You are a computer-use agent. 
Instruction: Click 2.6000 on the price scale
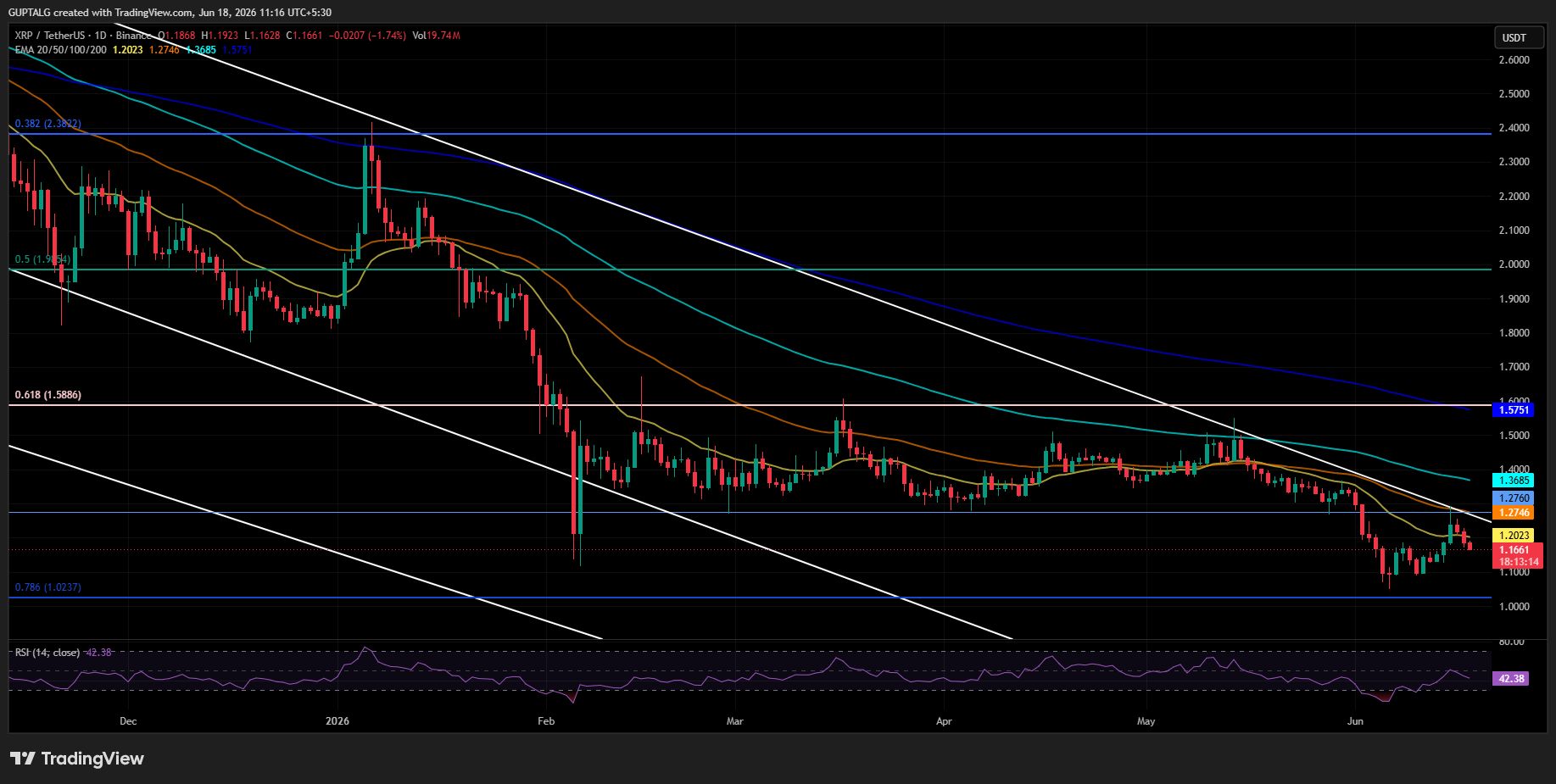click(1514, 60)
